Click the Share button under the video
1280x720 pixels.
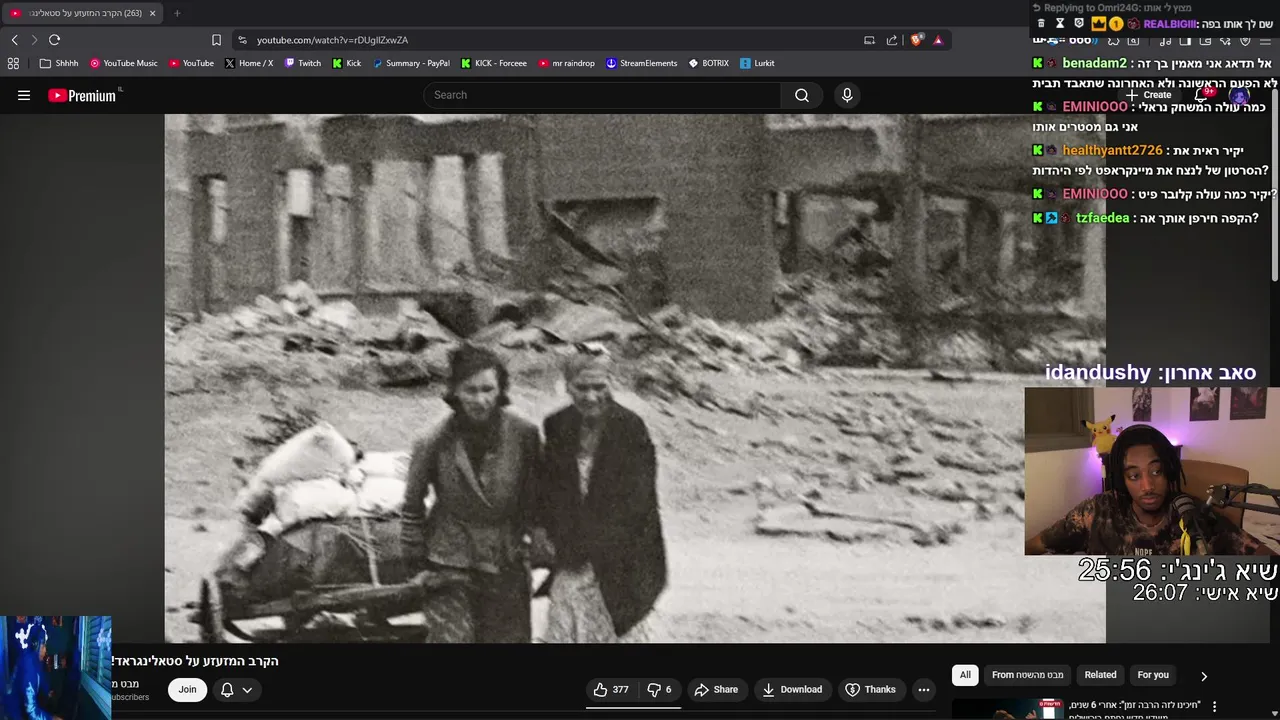[x=716, y=689]
